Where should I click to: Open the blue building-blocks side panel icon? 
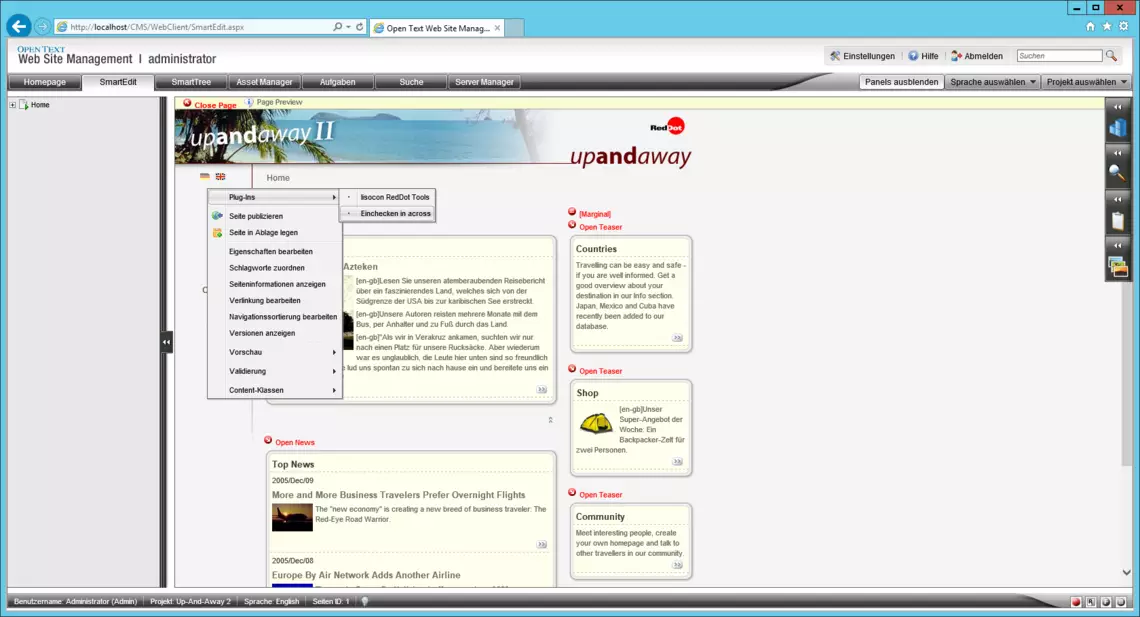point(1117,127)
